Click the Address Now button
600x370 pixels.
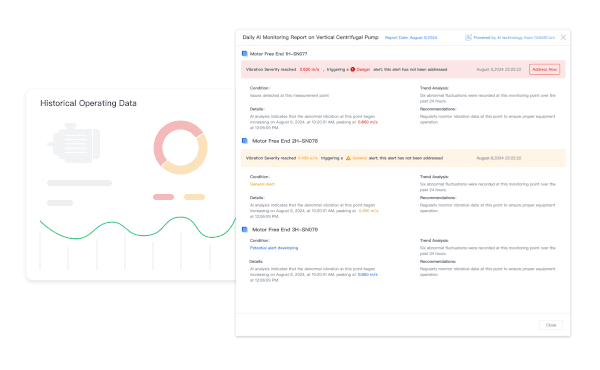(544, 69)
